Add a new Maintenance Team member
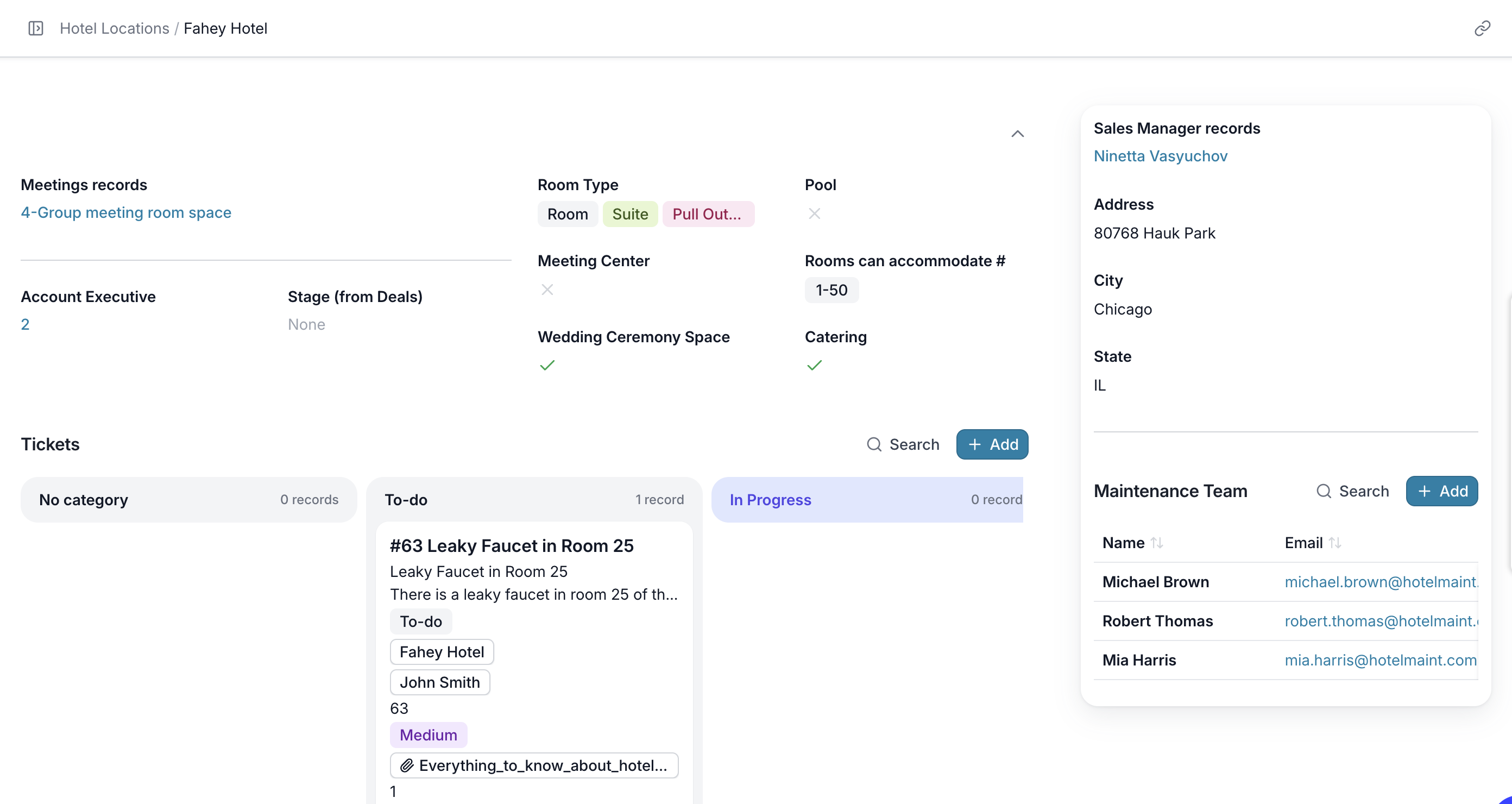Image resolution: width=1512 pixels, height=804 pixels. [x=1441, y=491]
